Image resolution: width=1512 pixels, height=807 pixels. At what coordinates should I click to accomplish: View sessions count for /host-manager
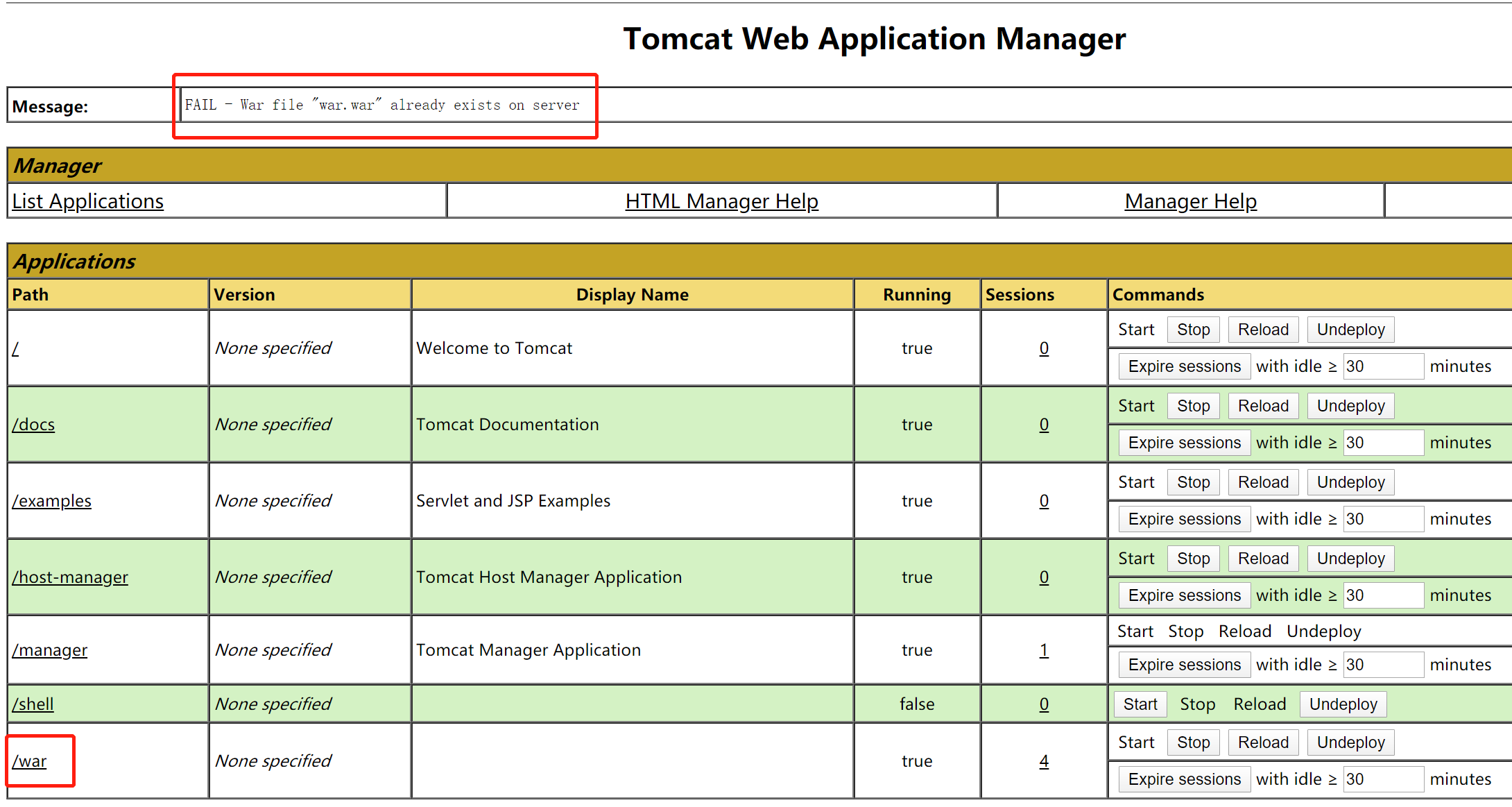(x=1044, y=577)
